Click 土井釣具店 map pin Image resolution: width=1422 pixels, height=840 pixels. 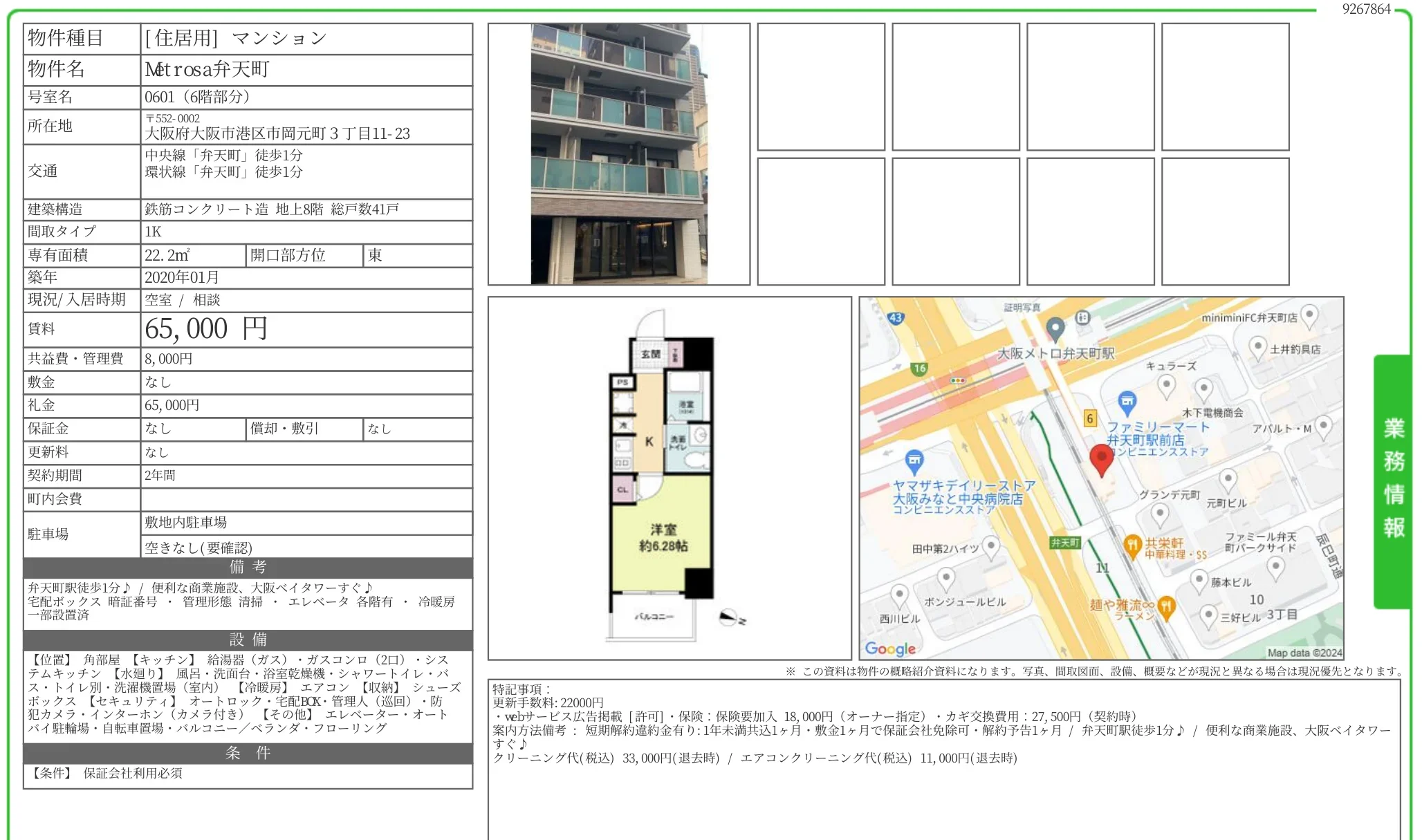click(1258, 348)
